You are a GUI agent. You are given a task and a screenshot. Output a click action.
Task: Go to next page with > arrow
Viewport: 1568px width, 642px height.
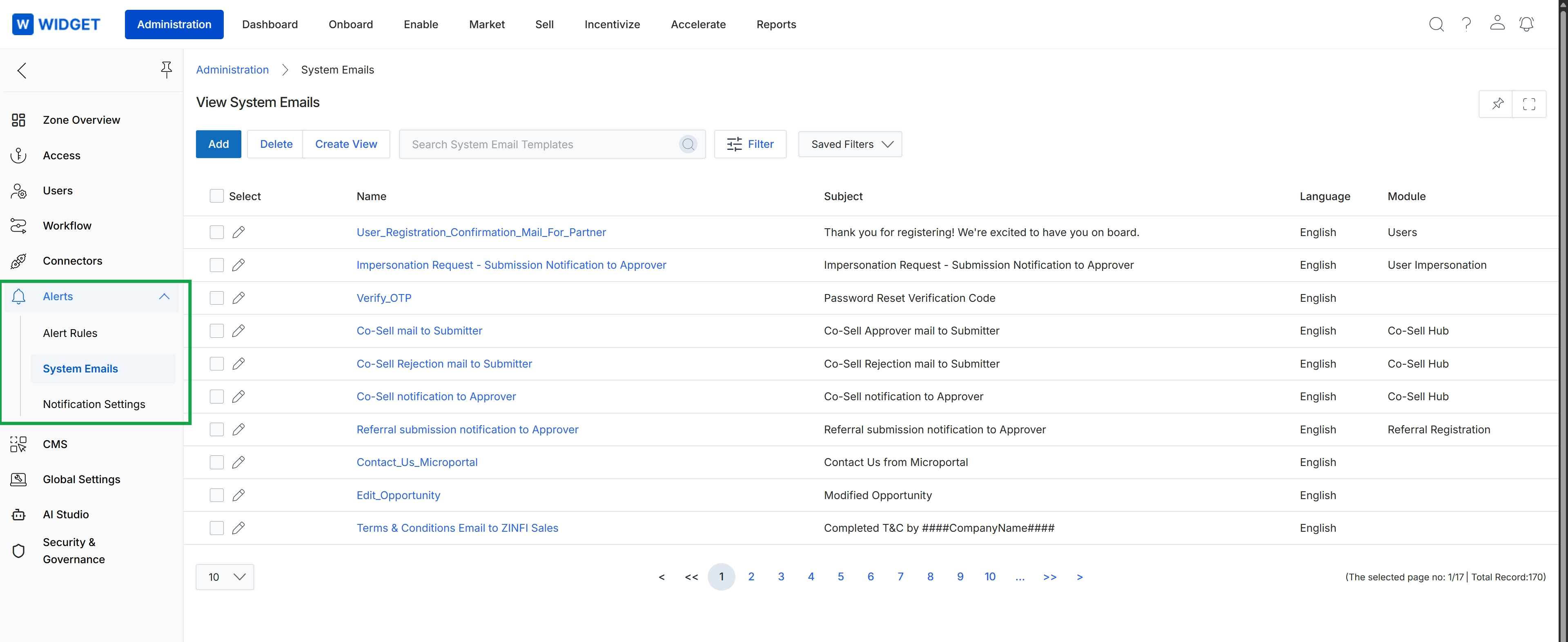pos(1079,577)
